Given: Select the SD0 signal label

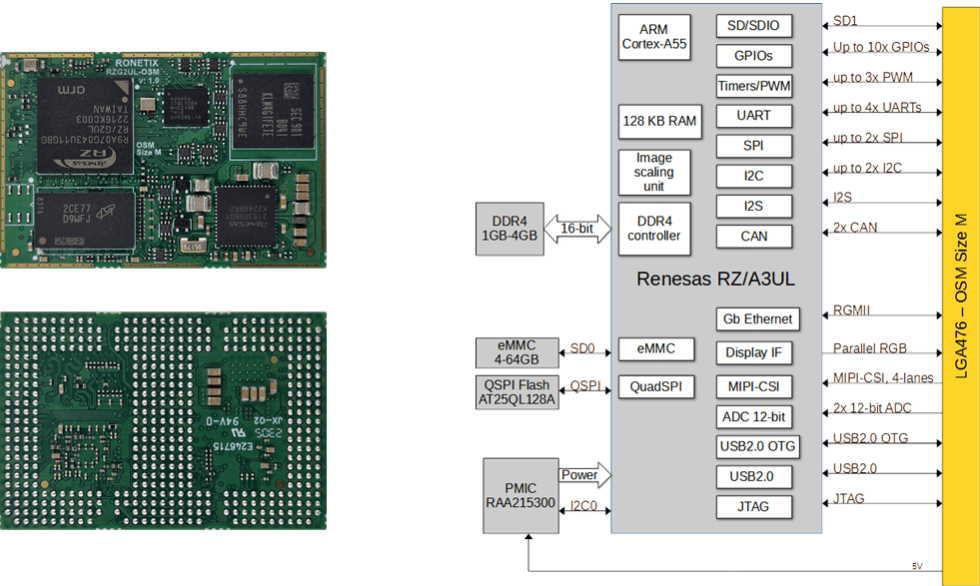Looking at the screenshot, I should tap(582, 348).
